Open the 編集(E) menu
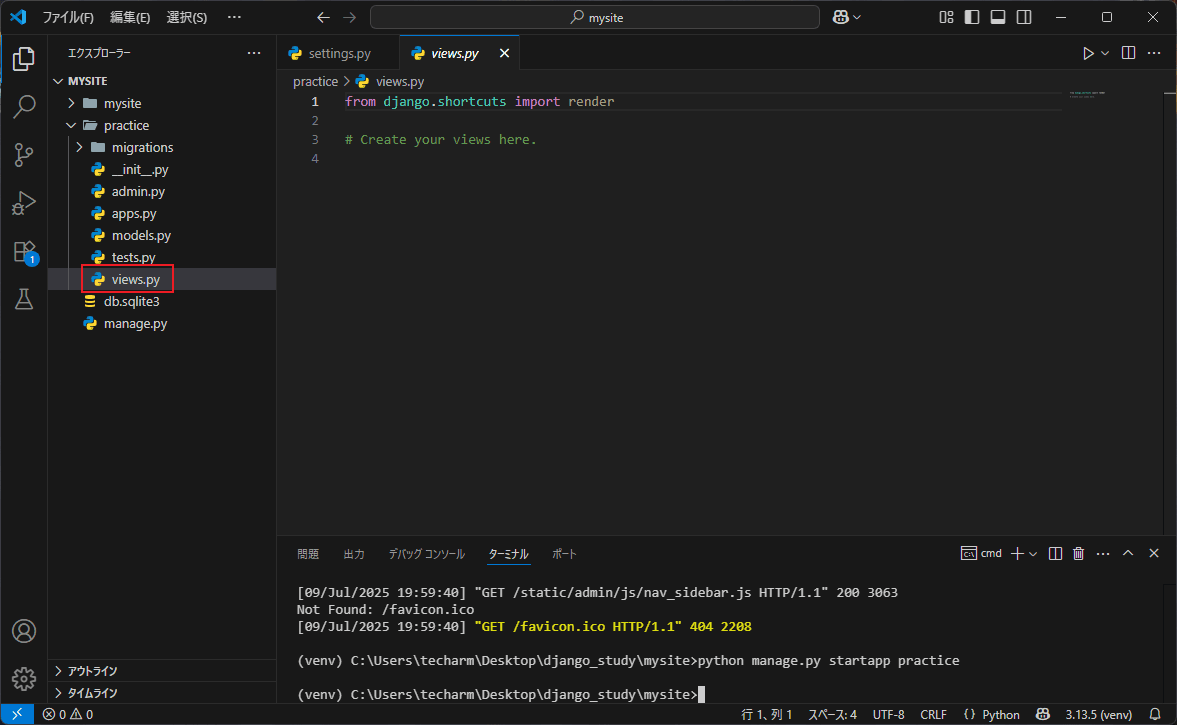The width and height of the screenshot is (1177, 725). tap(130, 17)
